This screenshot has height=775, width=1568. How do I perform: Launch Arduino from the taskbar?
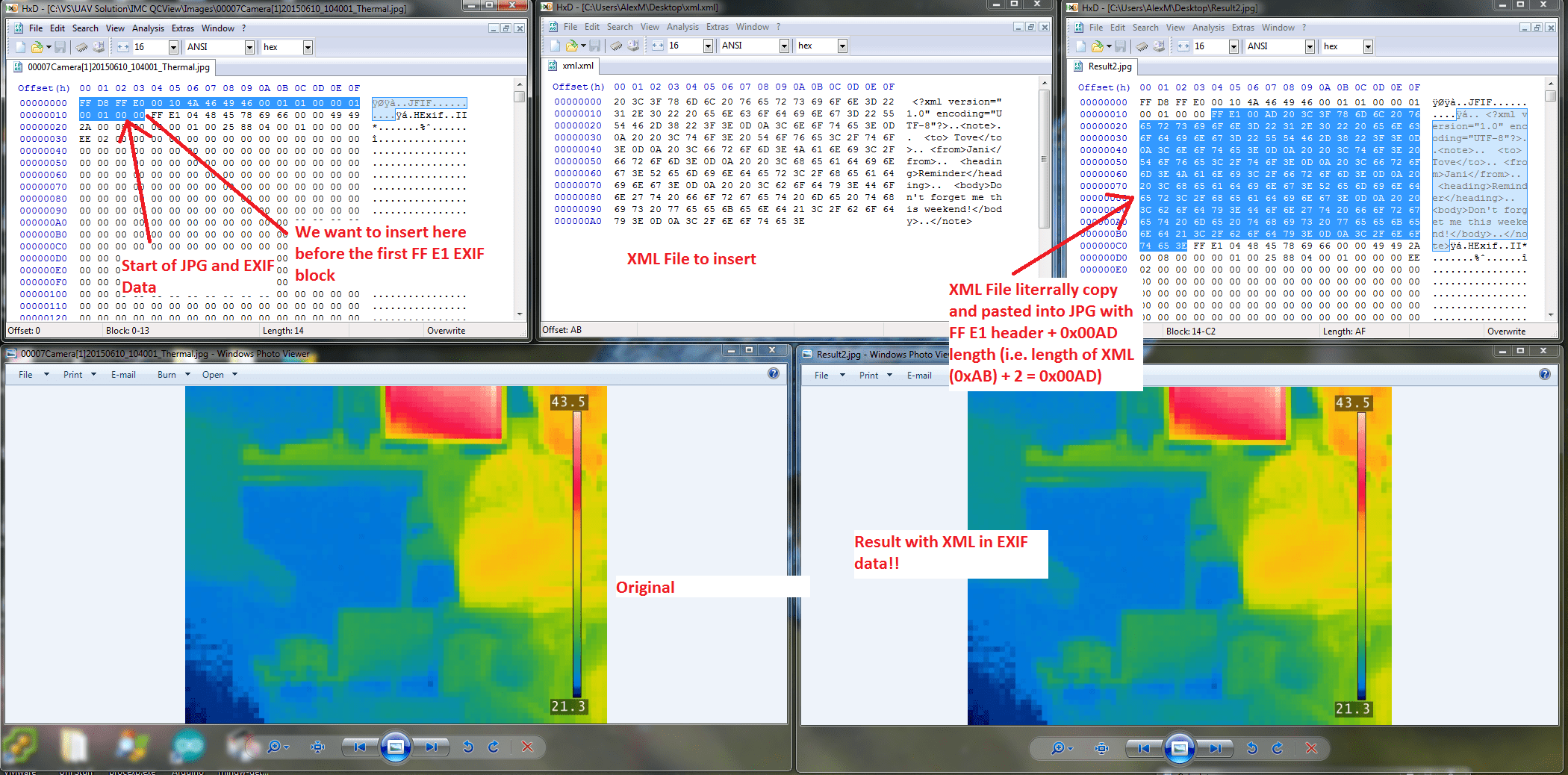pyautogui.click(x=188, y=747)
